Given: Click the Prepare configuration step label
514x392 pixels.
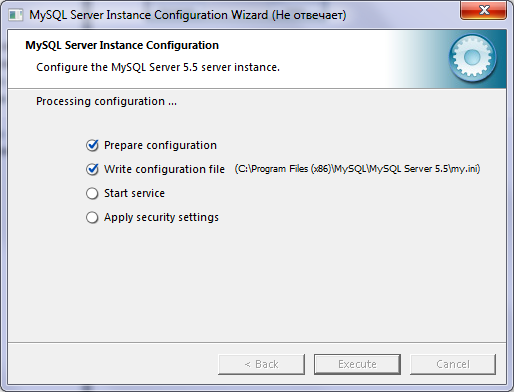Looking at the screenshot, I should [160, 145].
